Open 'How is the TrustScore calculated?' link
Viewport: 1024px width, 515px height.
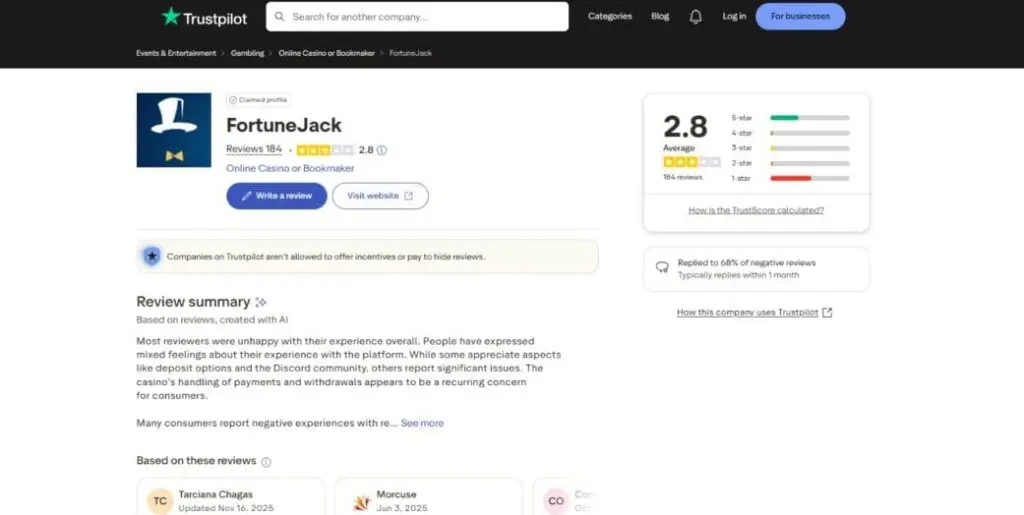click(x=756, y=210)
